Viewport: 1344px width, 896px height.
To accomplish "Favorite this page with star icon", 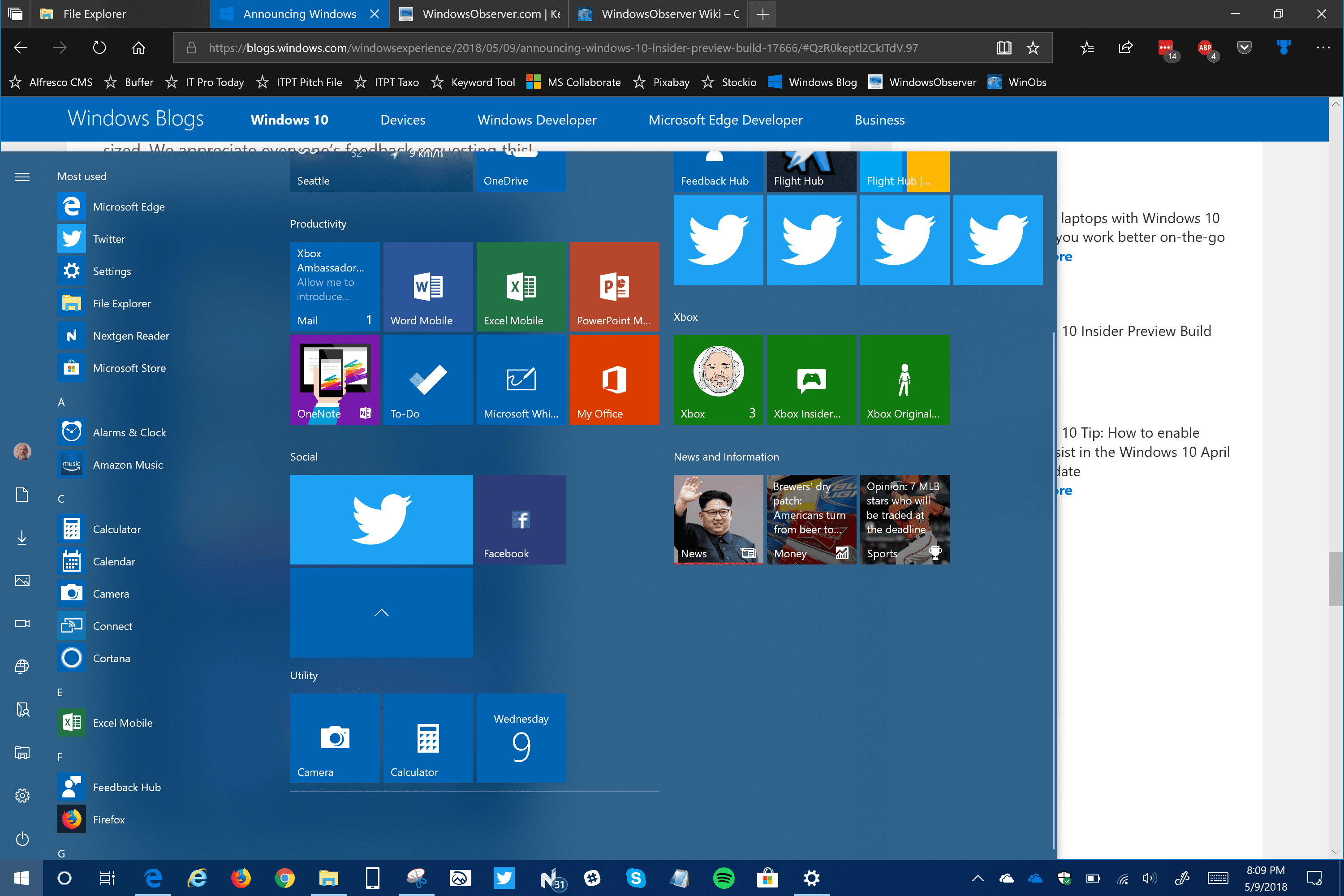I will 1033,48.
